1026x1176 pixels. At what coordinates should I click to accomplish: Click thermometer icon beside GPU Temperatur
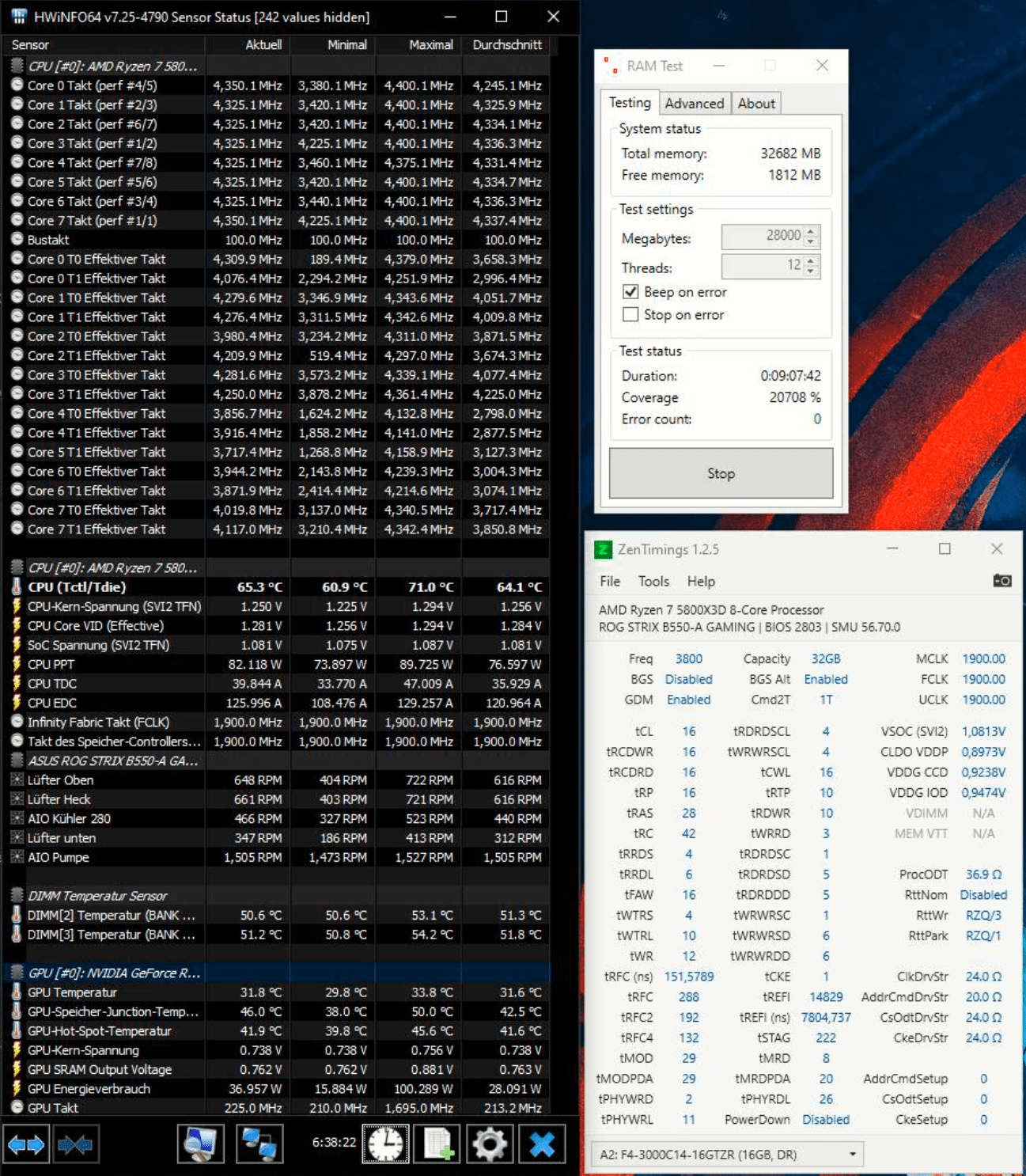coord(17,992)
